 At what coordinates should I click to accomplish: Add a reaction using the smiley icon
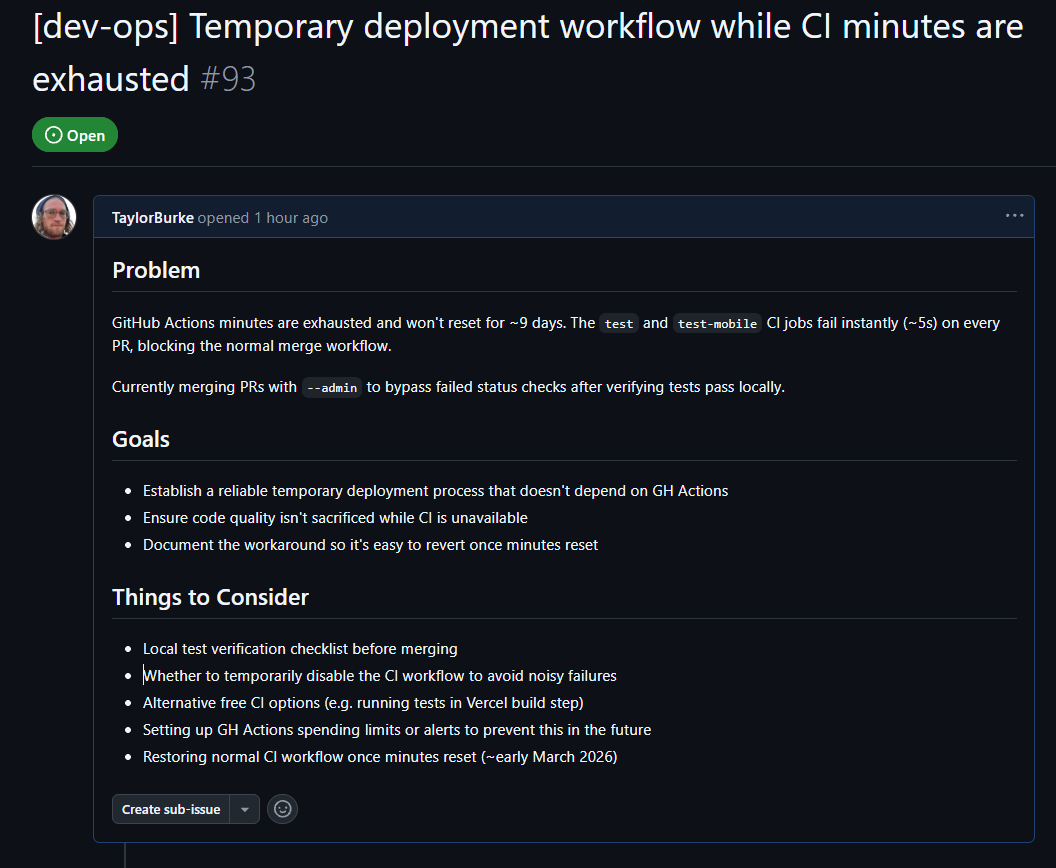[x=282, y=809]
